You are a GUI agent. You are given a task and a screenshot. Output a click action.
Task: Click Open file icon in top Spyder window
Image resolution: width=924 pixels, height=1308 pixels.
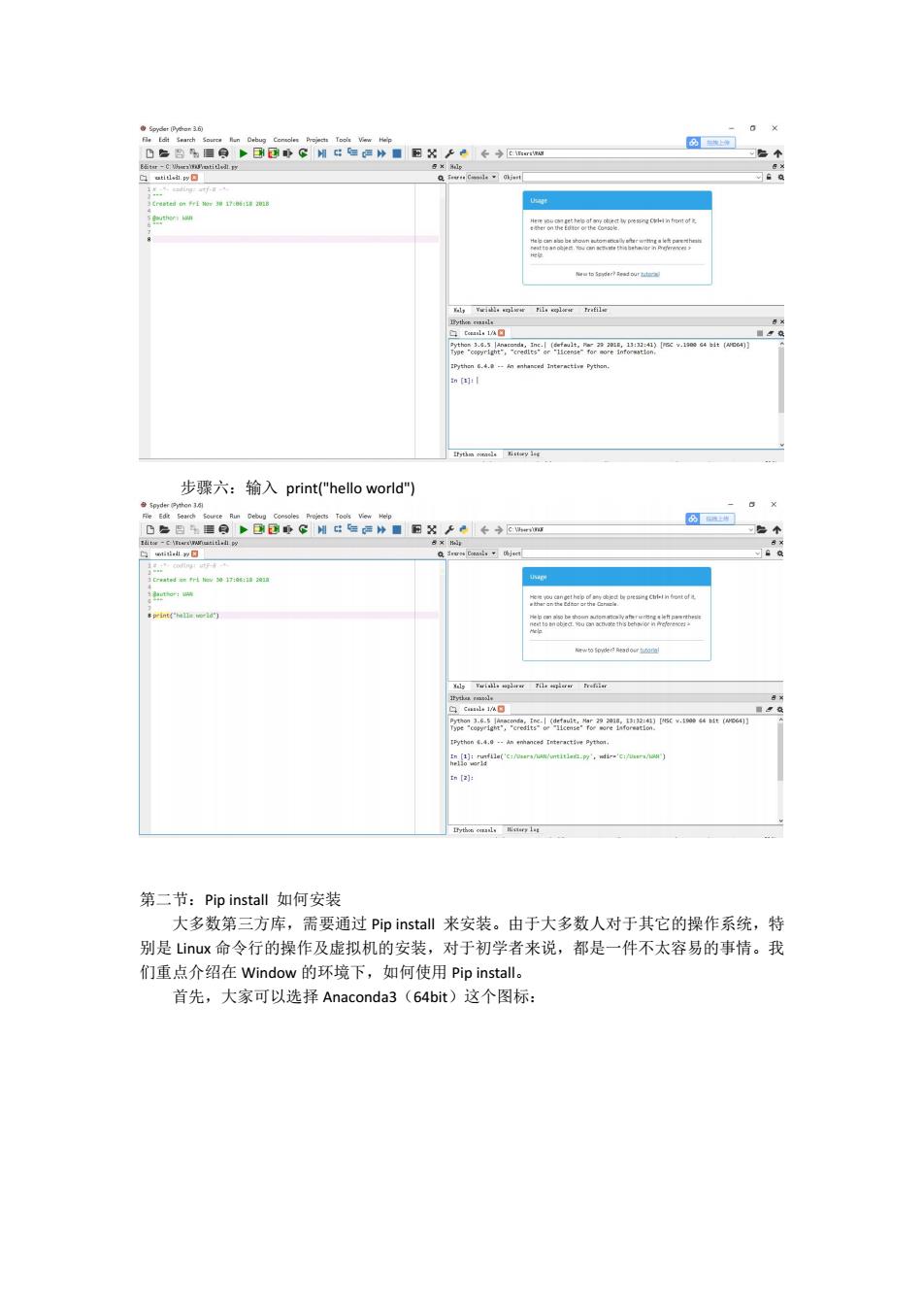164,153
